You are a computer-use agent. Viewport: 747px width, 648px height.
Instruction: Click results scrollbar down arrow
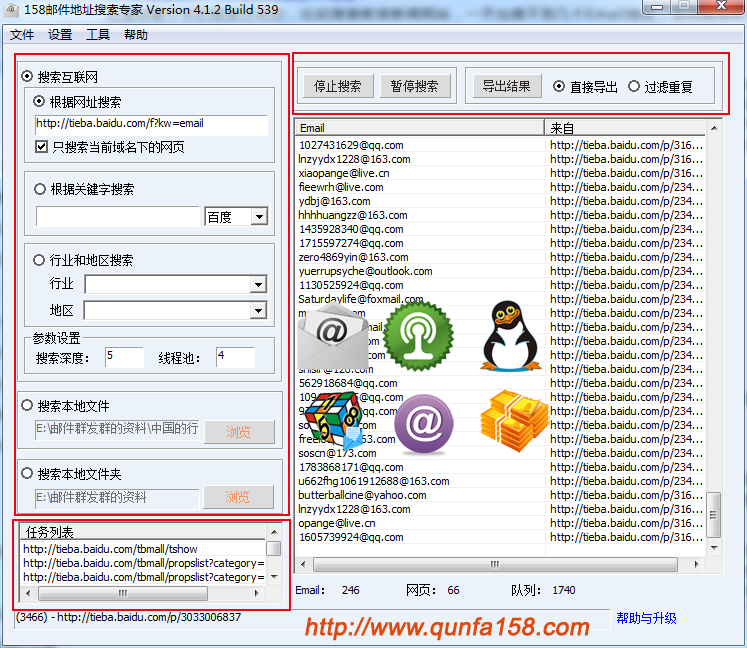coord(714,547)
